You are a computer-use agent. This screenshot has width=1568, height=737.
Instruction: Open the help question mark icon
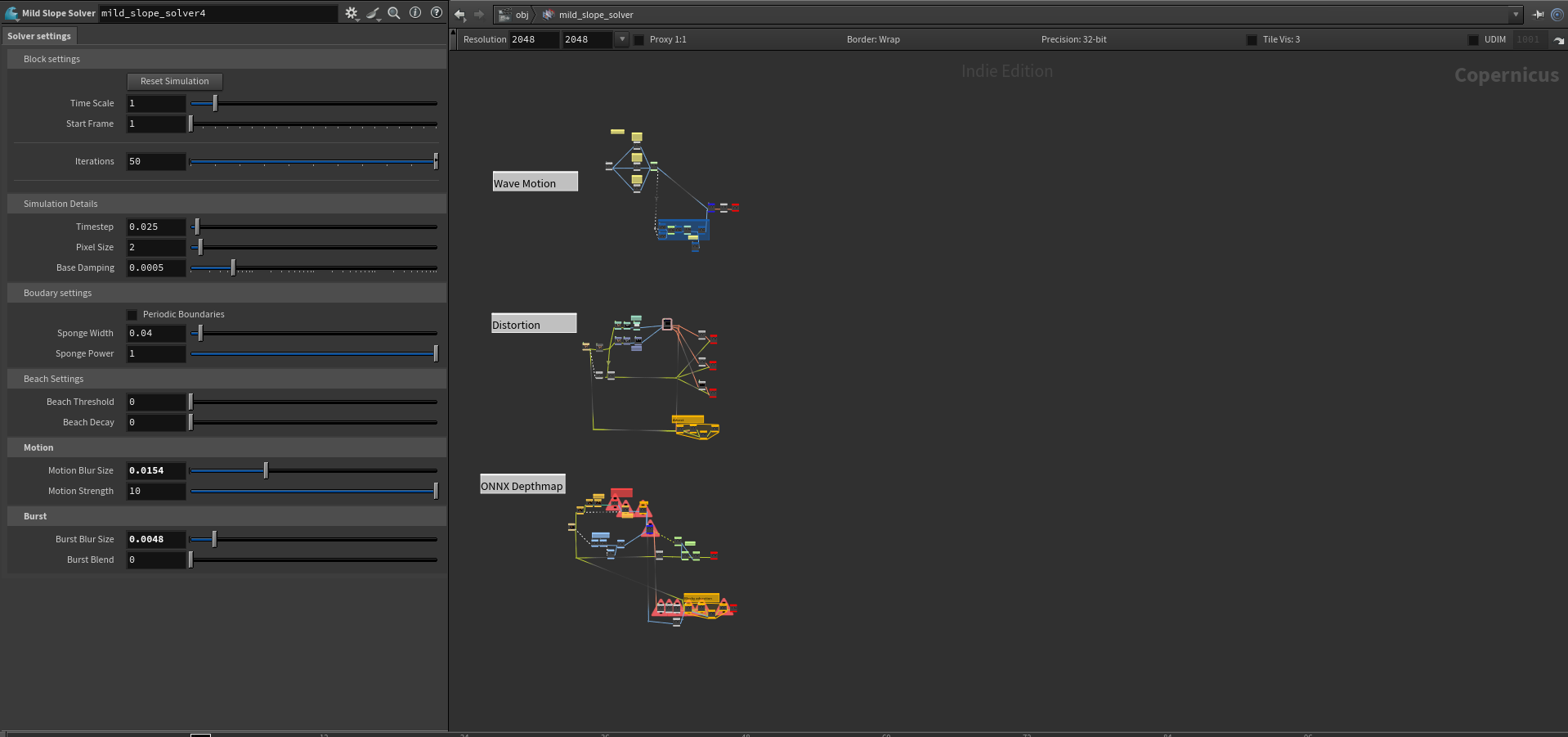point(437,13)
